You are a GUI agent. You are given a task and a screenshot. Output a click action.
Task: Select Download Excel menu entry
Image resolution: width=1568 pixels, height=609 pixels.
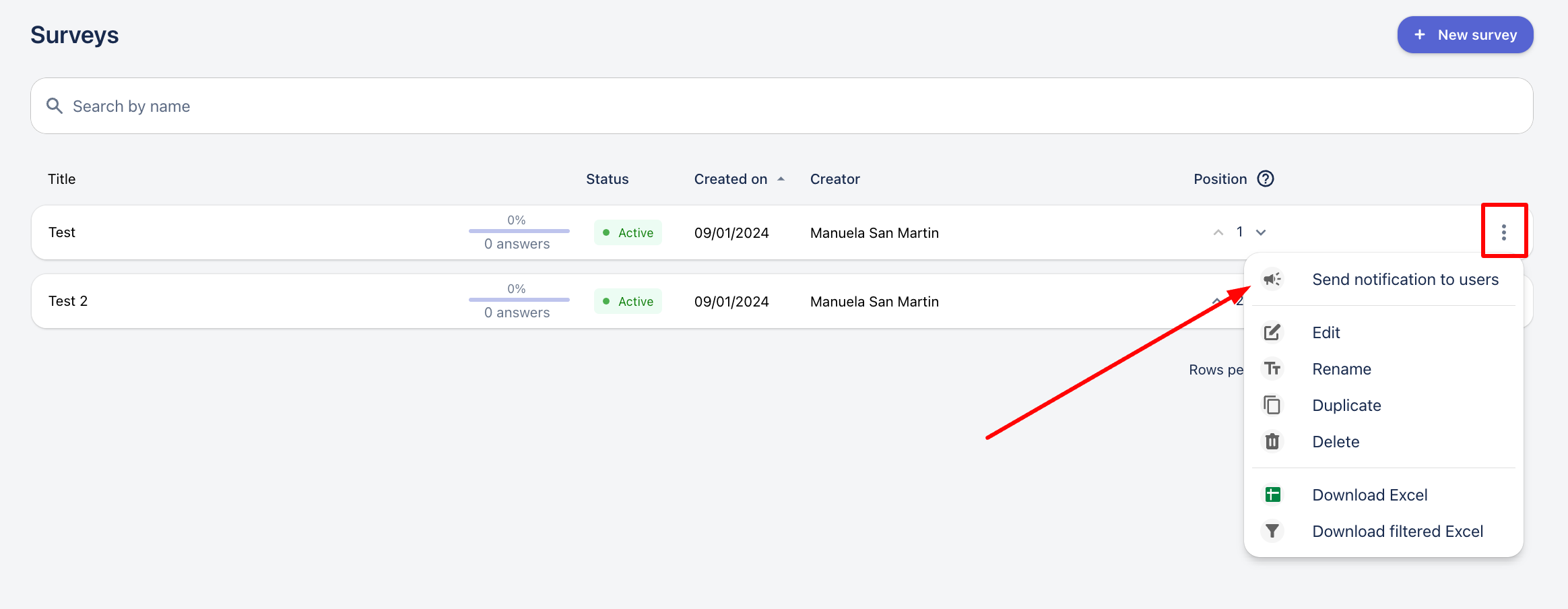pyautogui.click(x=1369, y=495)
